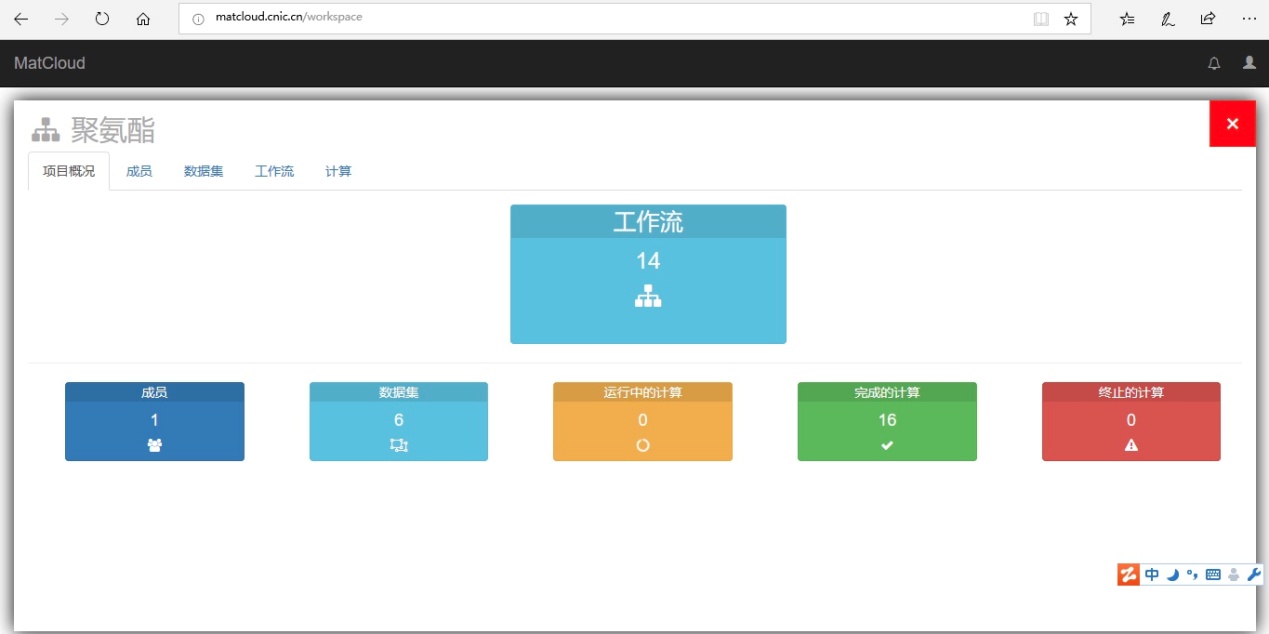Open IME settings wrench
Screen dimensions: 1269x634
coord(1254,574)
